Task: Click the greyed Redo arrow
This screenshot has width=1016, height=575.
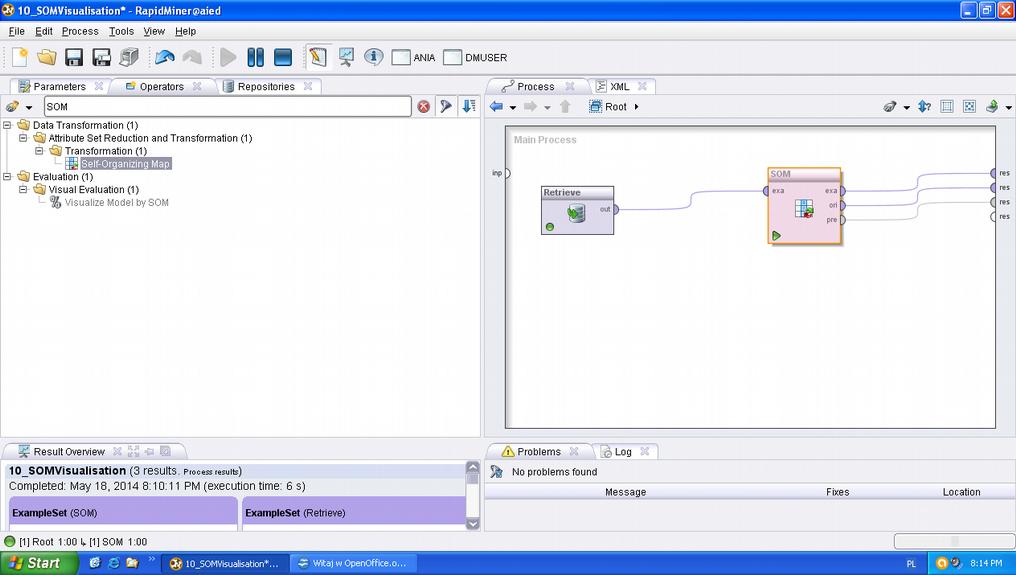Action: pyautogui.click(x=192, y=57)
